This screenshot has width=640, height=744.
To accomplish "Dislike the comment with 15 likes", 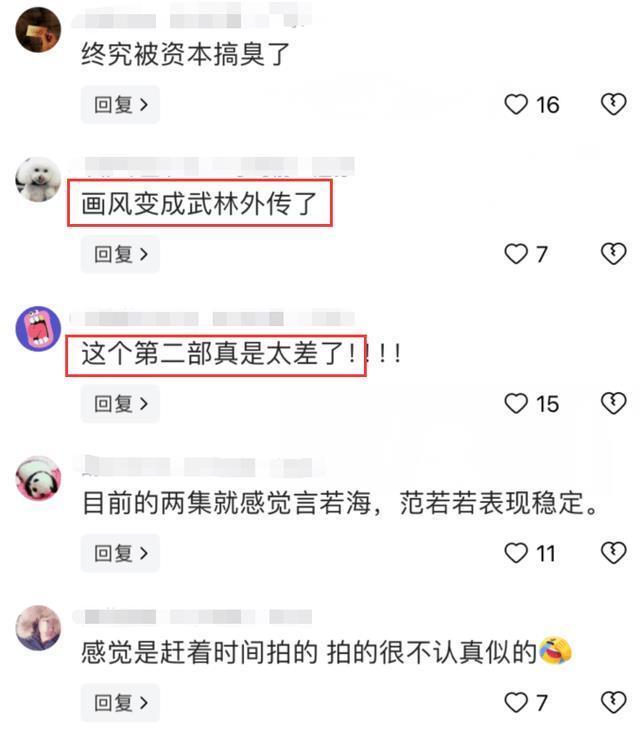I will [613, 403].
